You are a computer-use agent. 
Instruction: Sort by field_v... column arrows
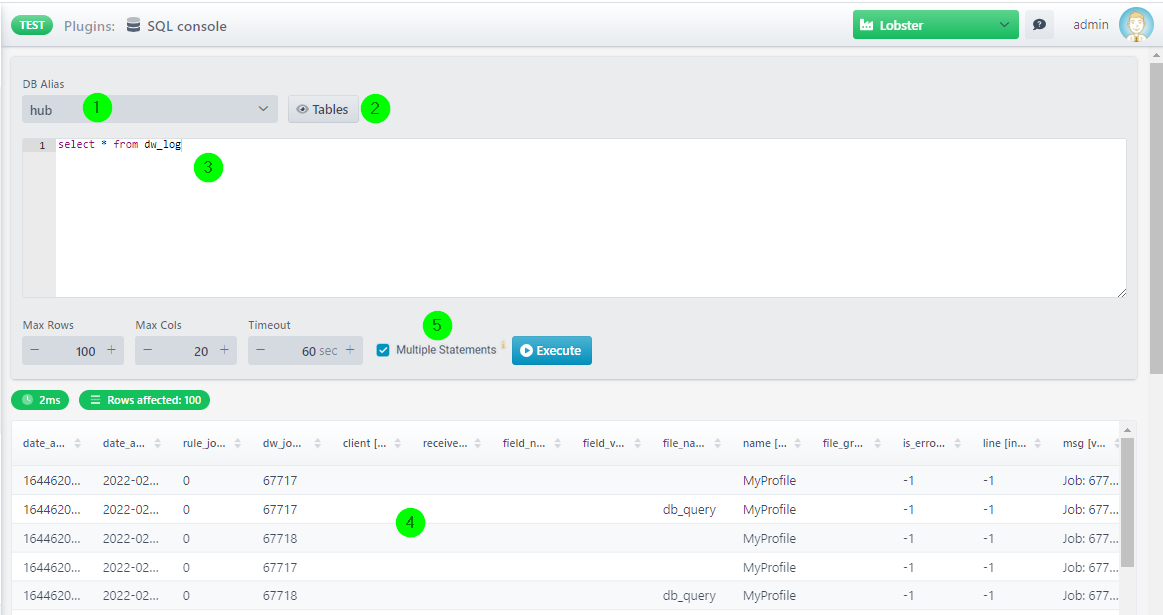[x=638, y=444]
